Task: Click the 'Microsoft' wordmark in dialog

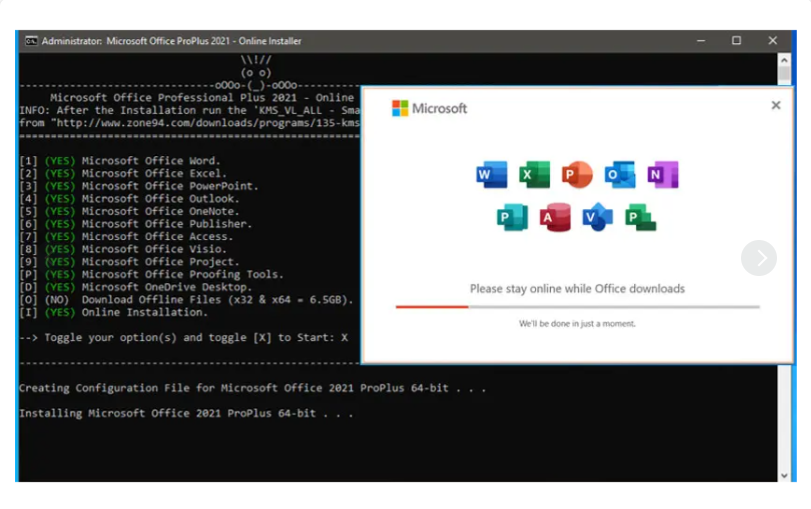Action: (x=439, y=108)
